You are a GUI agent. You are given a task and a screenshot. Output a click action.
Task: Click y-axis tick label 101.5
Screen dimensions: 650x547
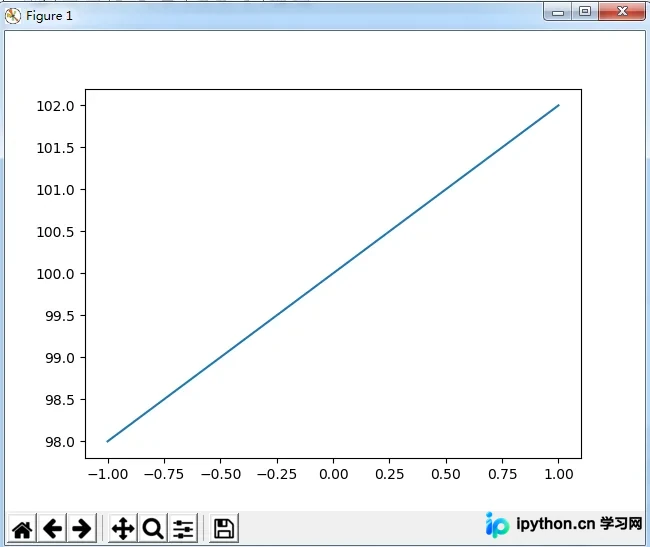(x=56, y=148)
